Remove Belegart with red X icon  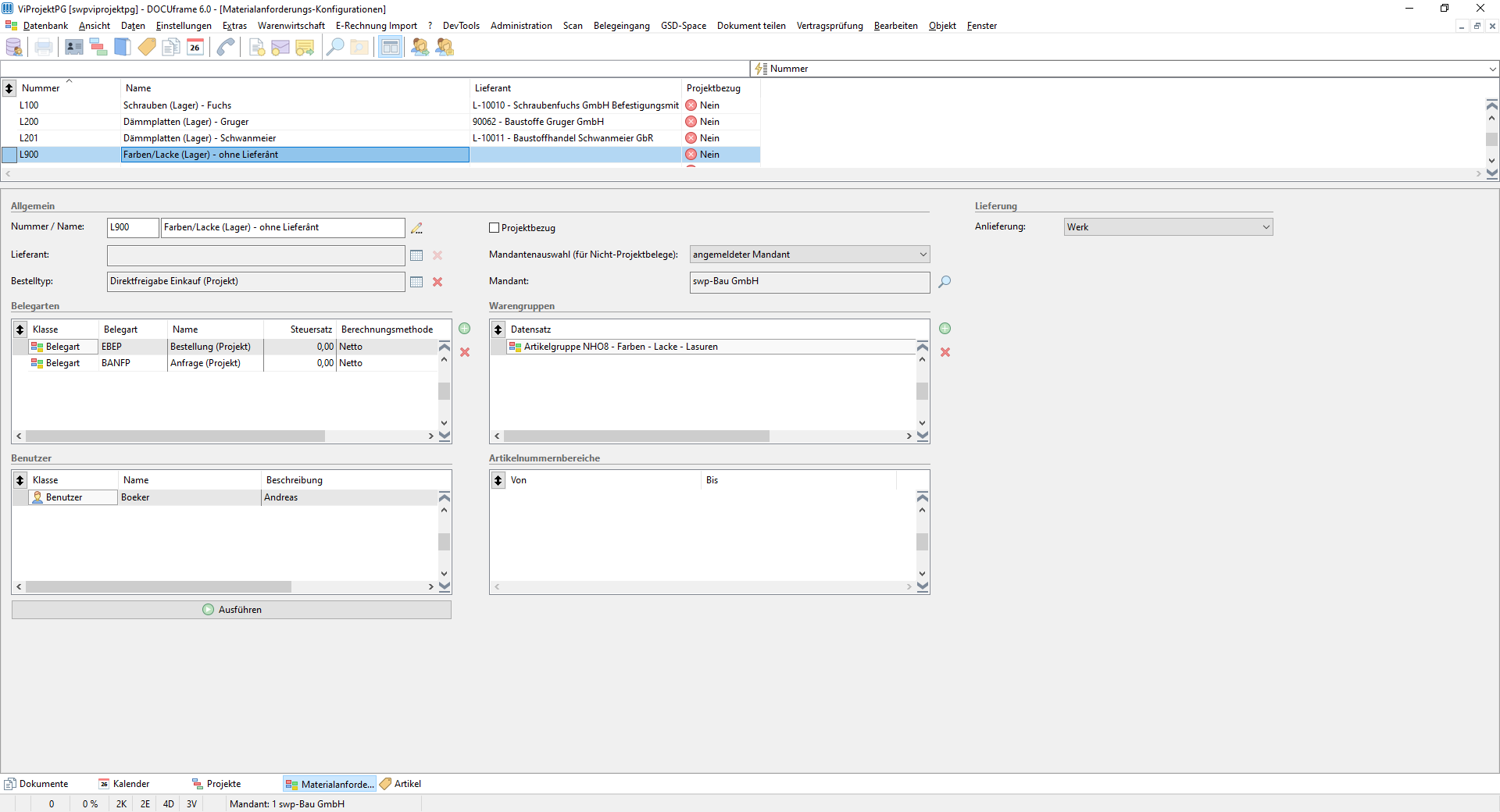pyautogui.click(x=465, y=352)
